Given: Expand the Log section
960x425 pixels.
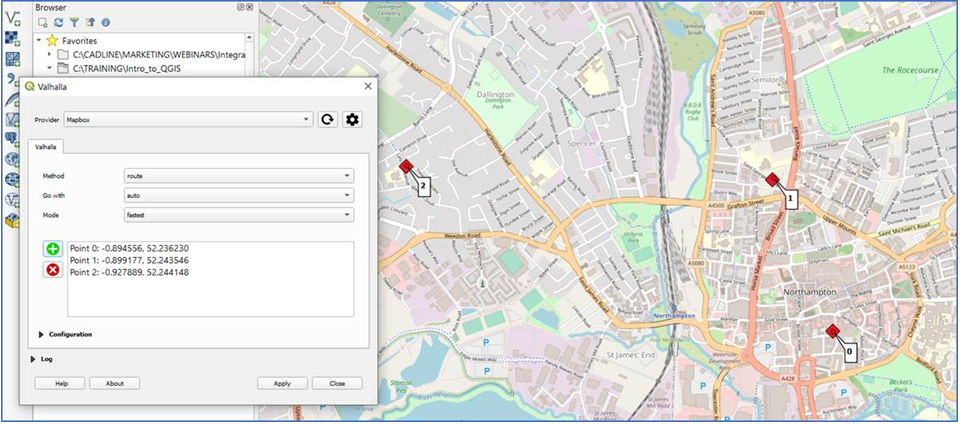Looking at the screenshot, I should tap(32, 359).
